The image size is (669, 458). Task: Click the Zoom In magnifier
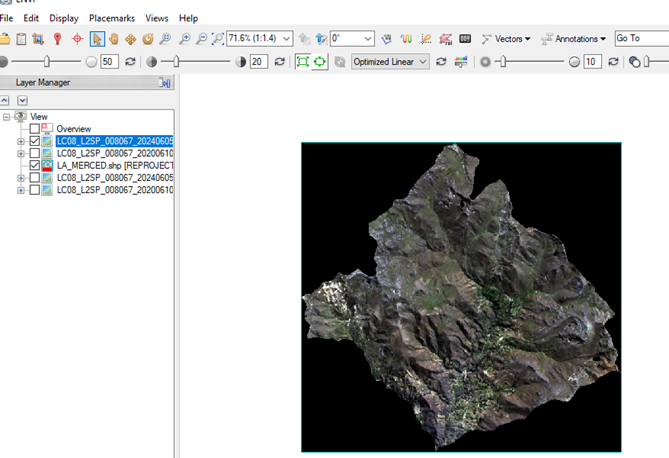point(184,39)
